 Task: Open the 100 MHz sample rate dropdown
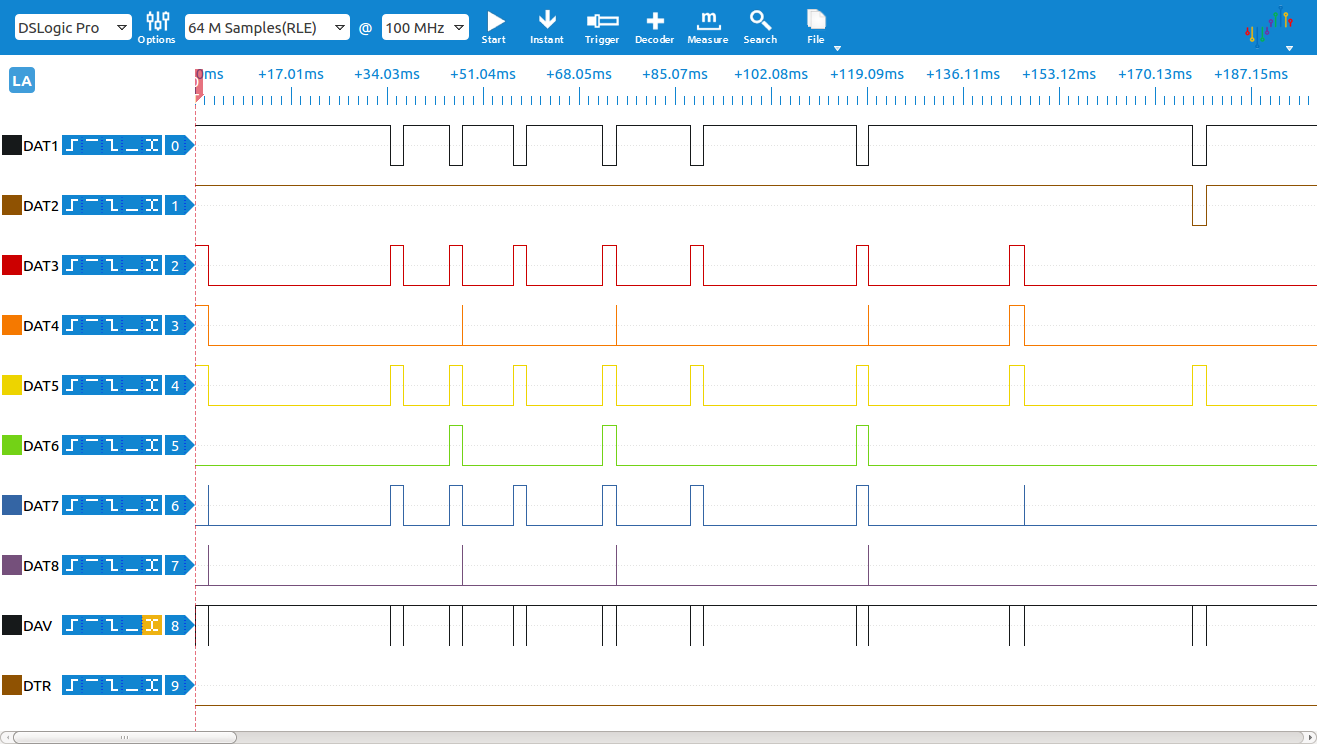point(425,28)
